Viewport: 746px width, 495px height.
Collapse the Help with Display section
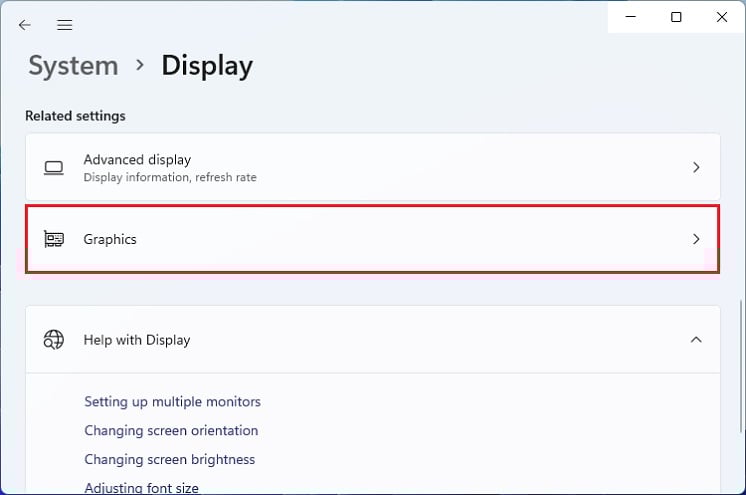pyautogui.click(x=696, y=340)
